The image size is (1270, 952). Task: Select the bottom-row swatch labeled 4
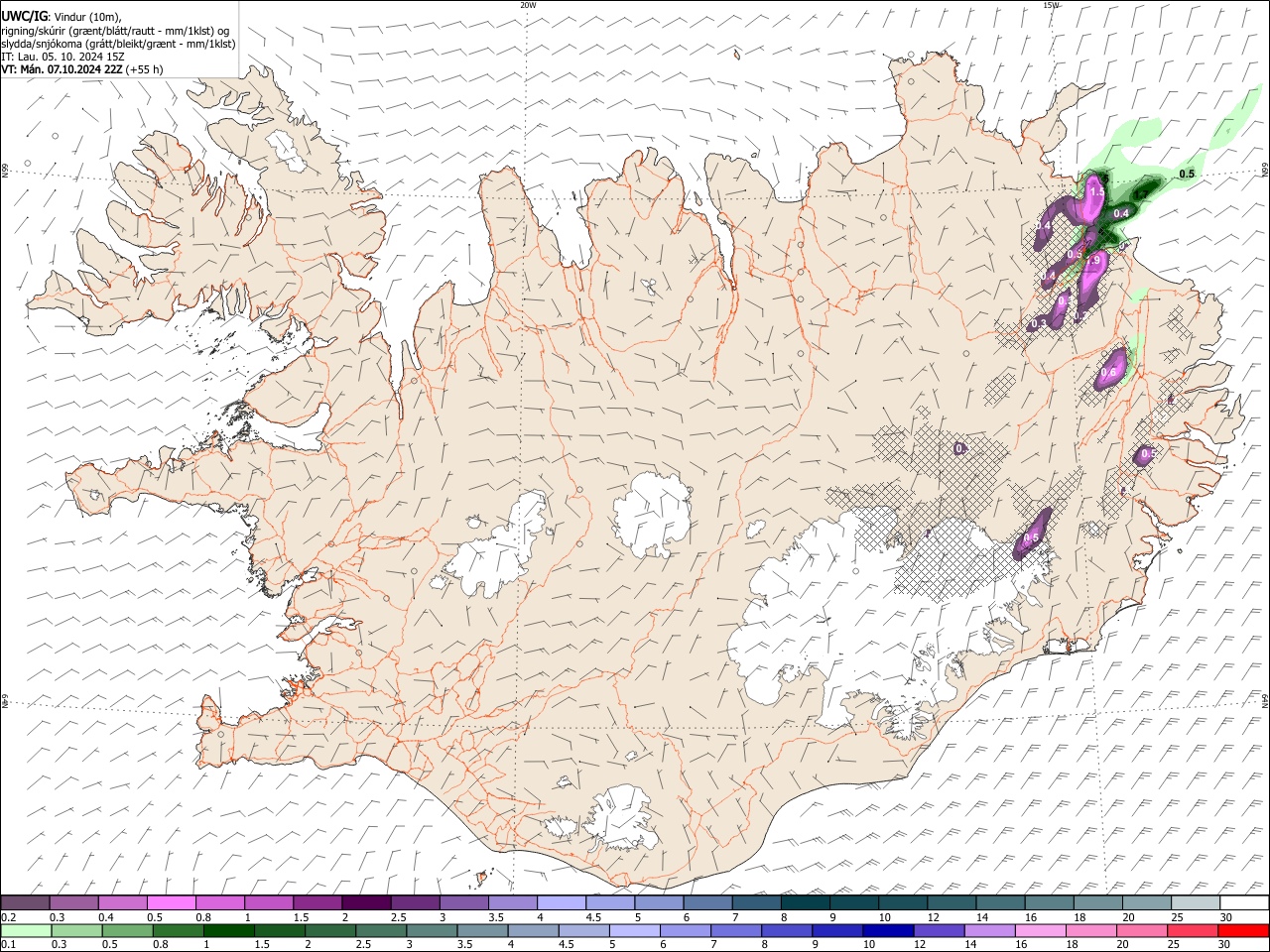pyautogui.click(x=533, y=930)
